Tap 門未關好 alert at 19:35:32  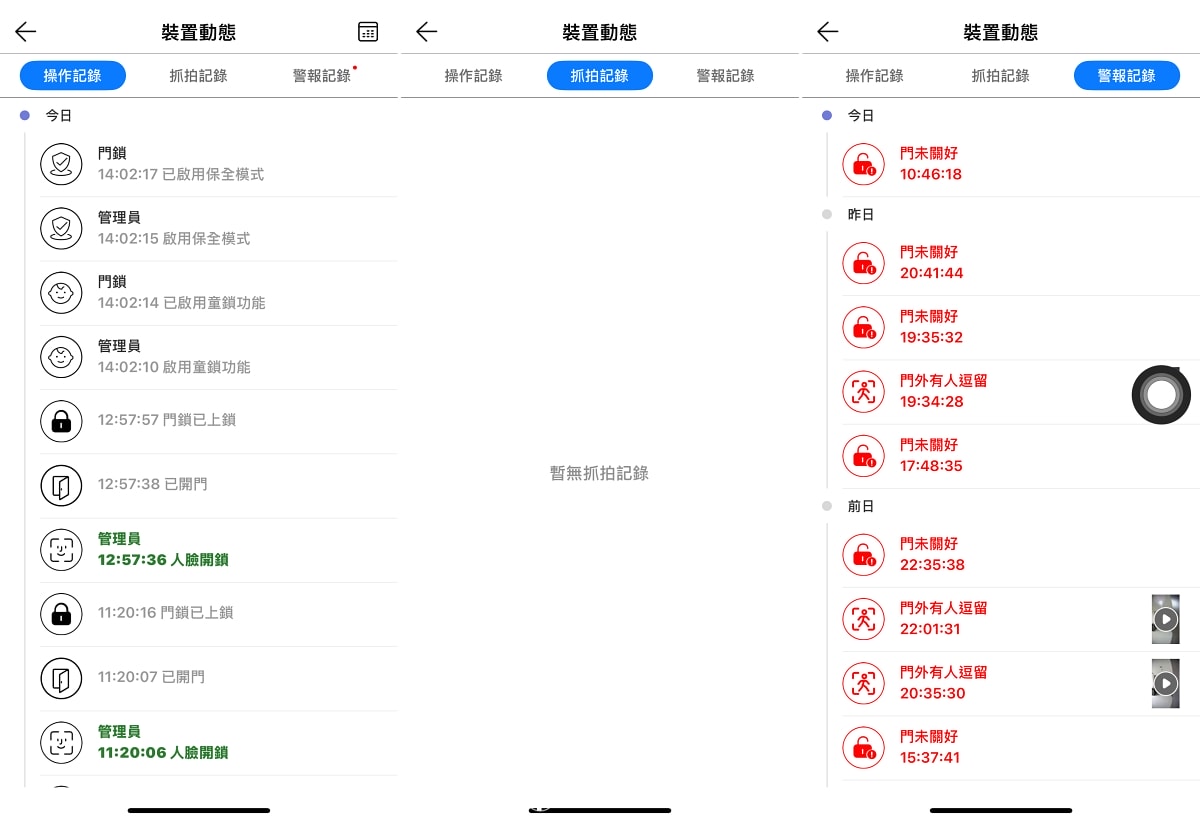click(931, 327)
